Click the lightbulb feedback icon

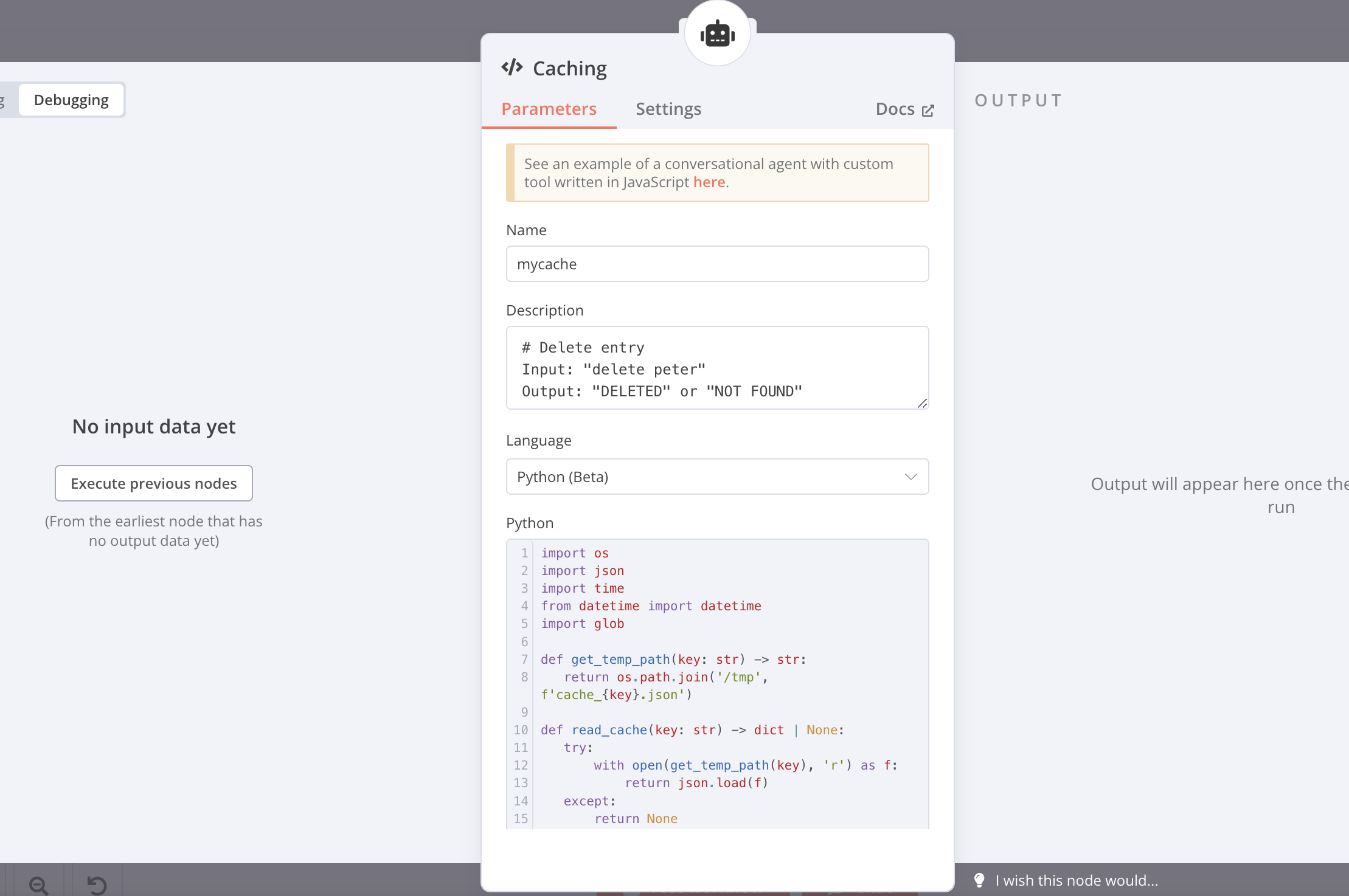coord(979,880)
